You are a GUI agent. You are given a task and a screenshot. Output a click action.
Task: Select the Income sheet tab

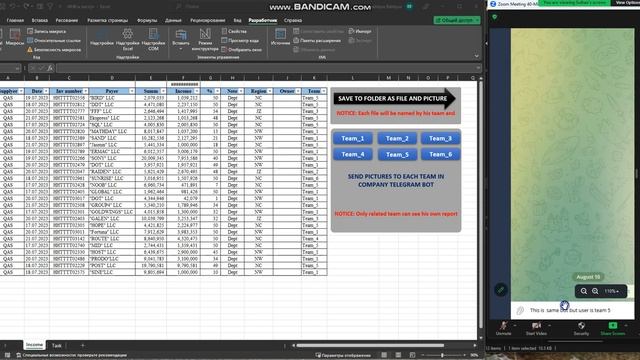(x=34, y=345)
